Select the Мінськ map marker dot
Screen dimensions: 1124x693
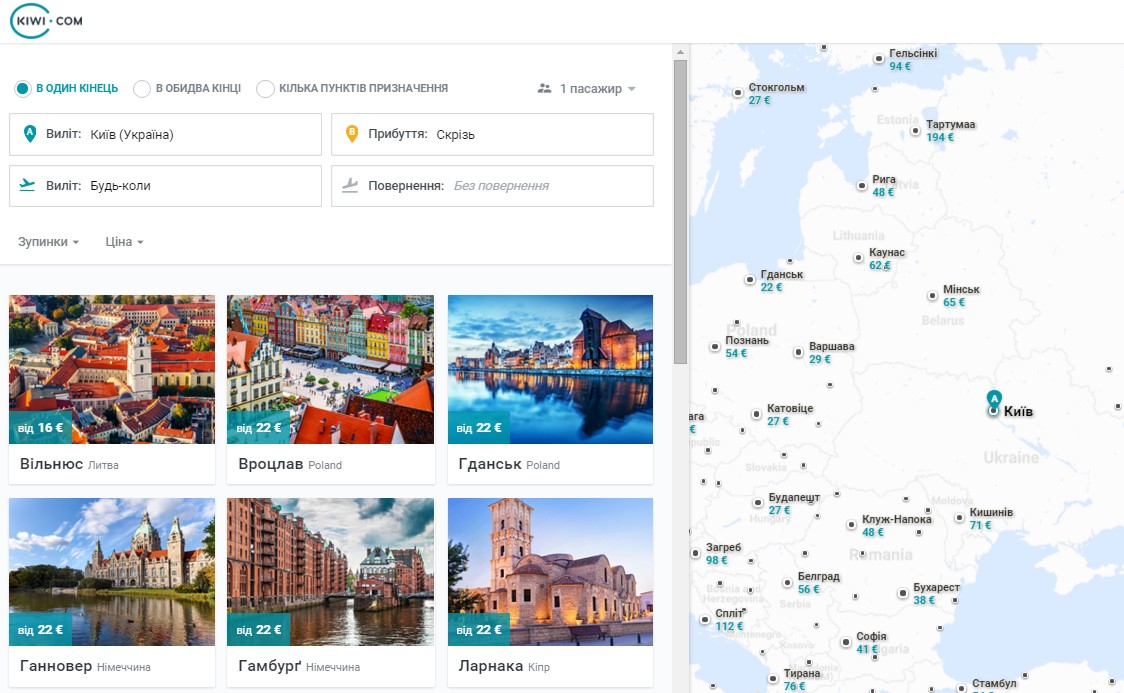[x=932, y=295]
